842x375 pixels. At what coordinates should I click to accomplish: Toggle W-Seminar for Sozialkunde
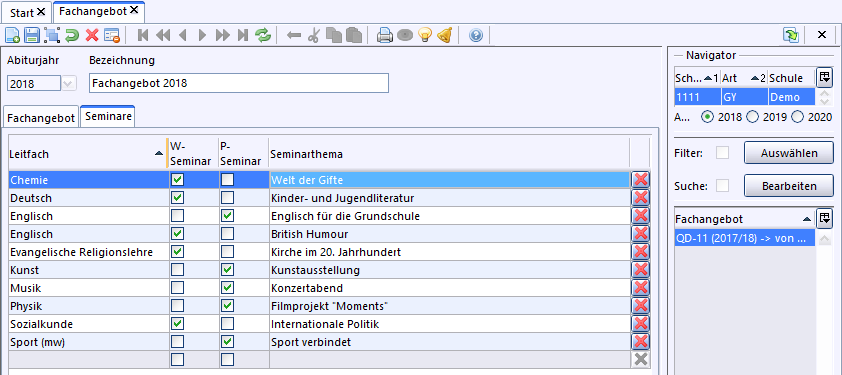pos(177,324)
